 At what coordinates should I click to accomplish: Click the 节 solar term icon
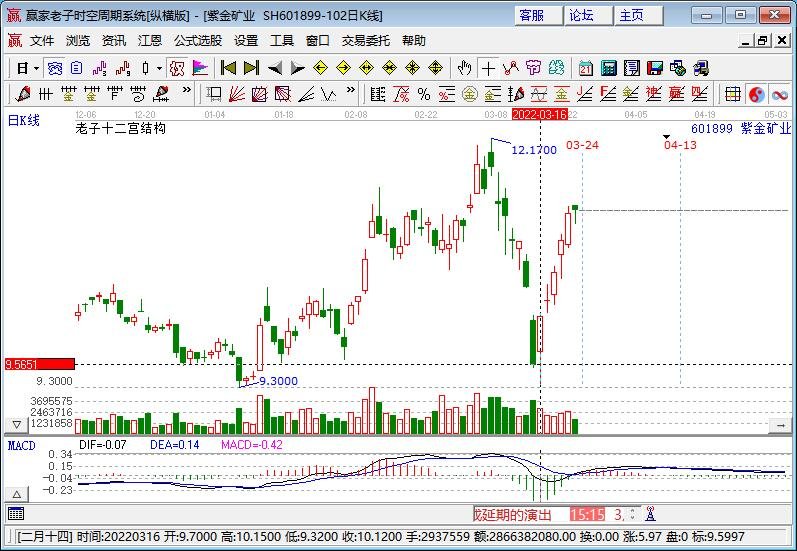point(534,68)
